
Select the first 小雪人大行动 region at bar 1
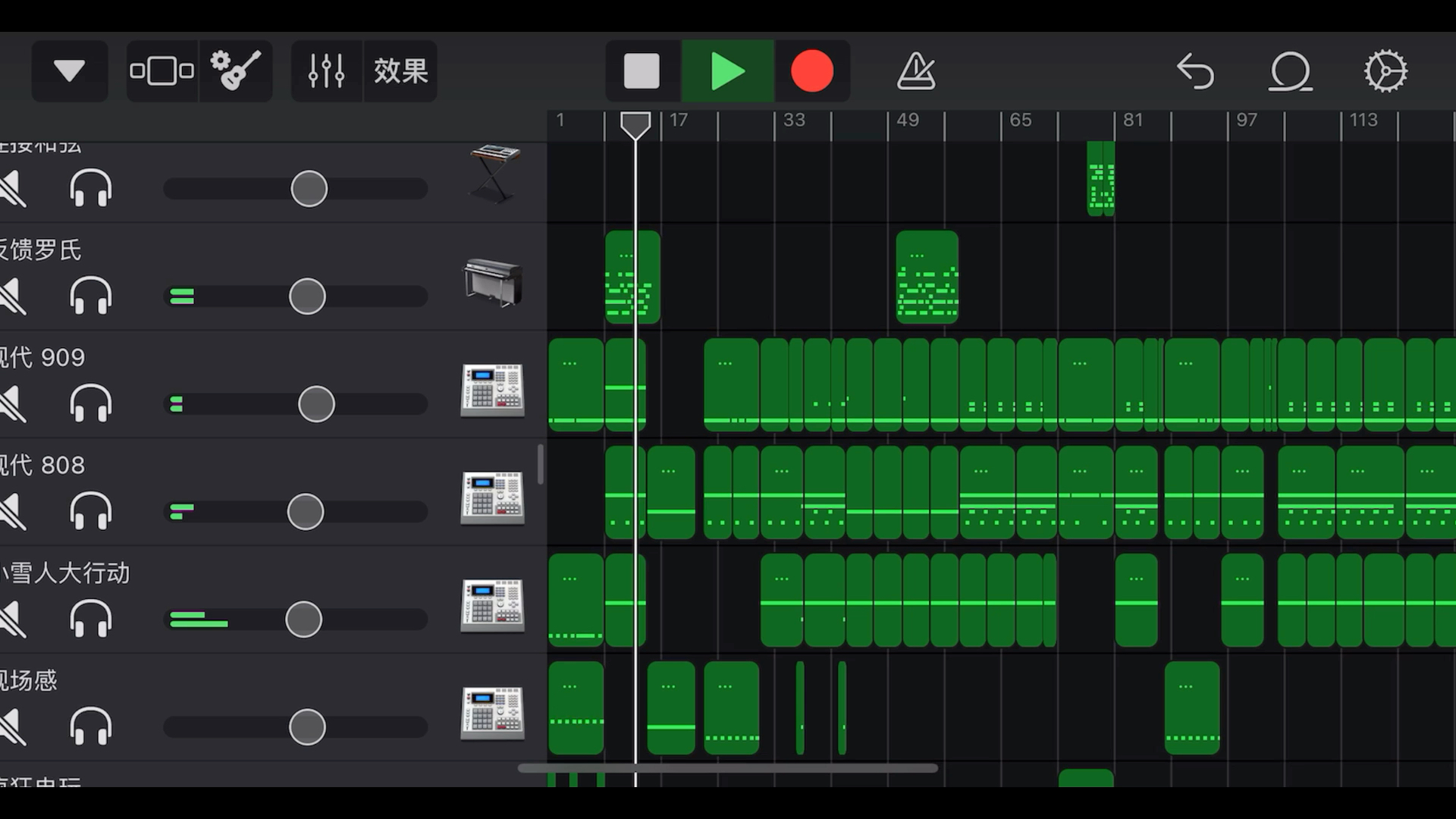tap(576, 601)
